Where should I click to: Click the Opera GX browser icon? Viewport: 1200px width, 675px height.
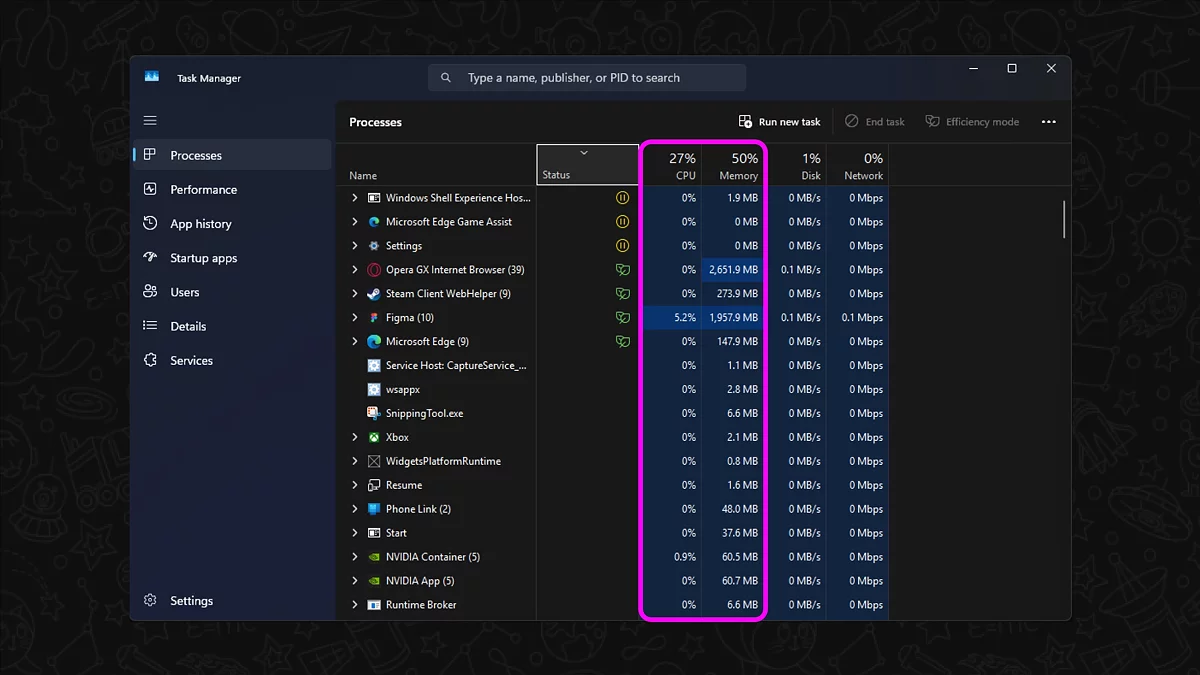[374, 270]
